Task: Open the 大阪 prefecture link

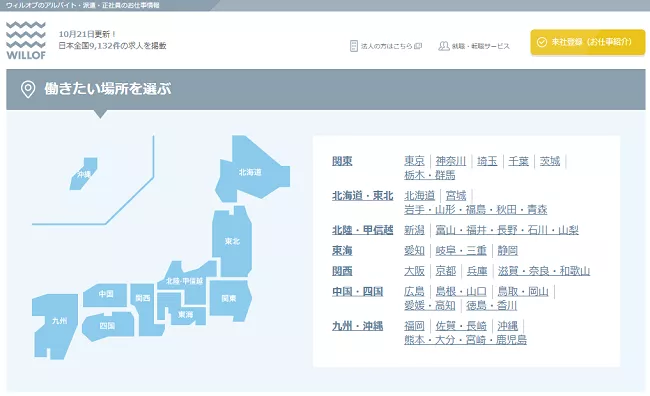Action: tap(415, 271)
